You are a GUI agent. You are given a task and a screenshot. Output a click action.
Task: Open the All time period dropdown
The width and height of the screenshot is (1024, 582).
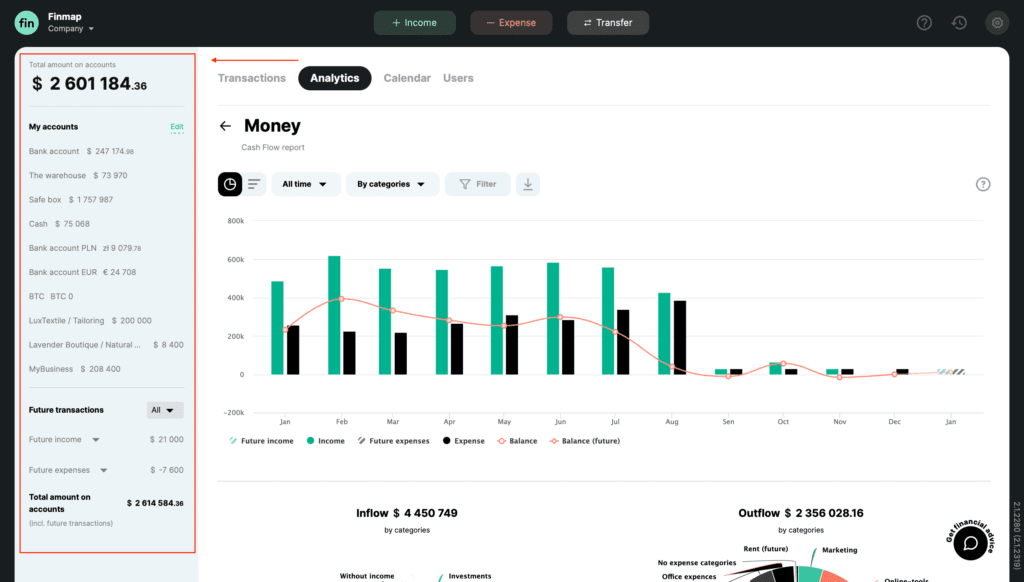click(x=306, y=184)
